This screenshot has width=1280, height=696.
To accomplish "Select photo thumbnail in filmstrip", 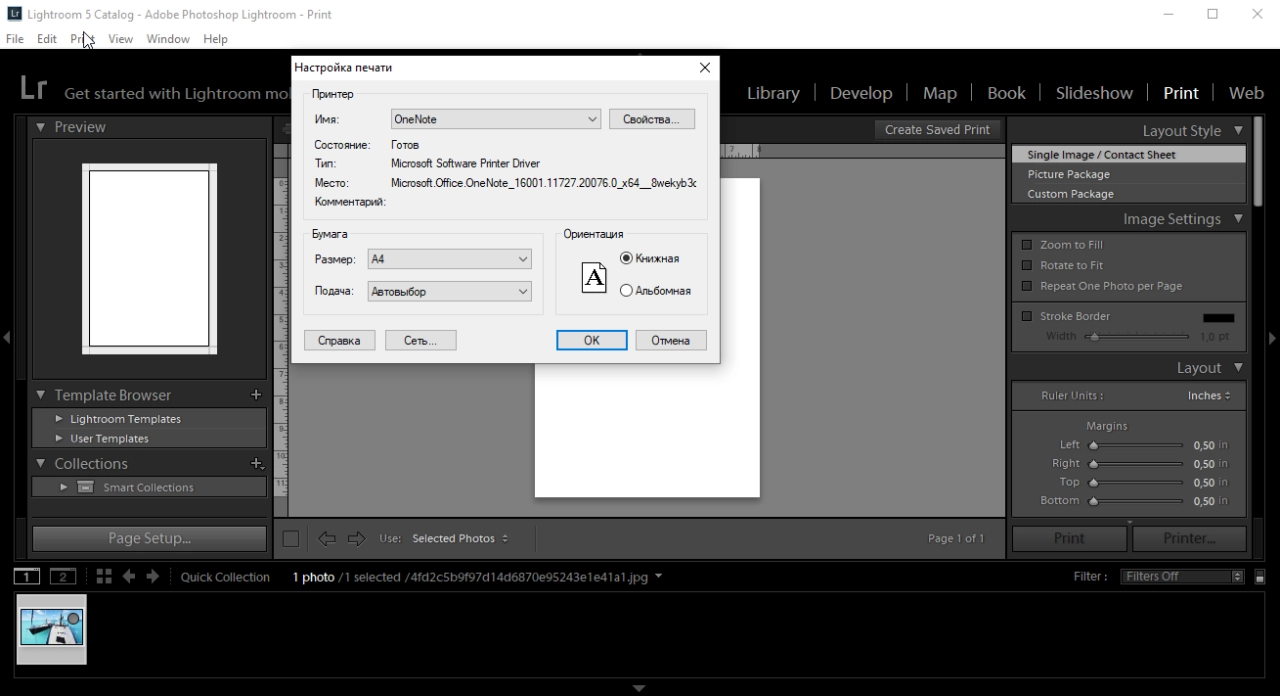I will pyautogui.click(x=52, y=629).
